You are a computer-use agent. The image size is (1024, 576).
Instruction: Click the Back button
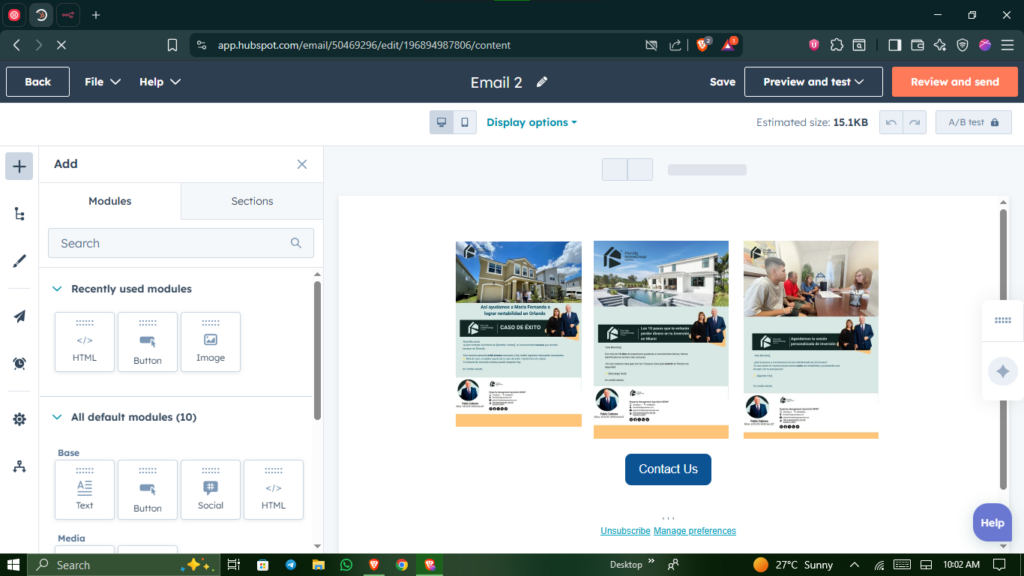click(38, 82)
